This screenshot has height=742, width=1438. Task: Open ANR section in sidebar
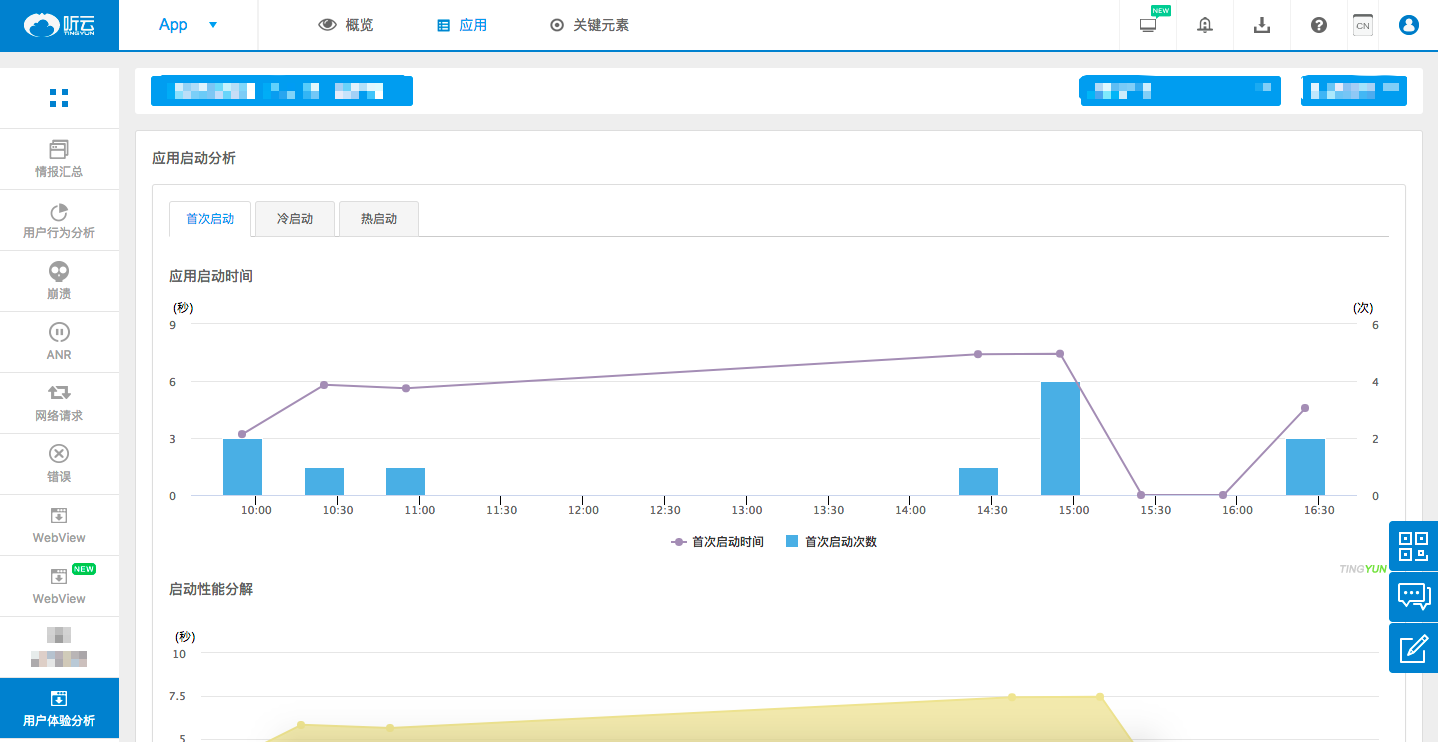[x=59, y=342]
